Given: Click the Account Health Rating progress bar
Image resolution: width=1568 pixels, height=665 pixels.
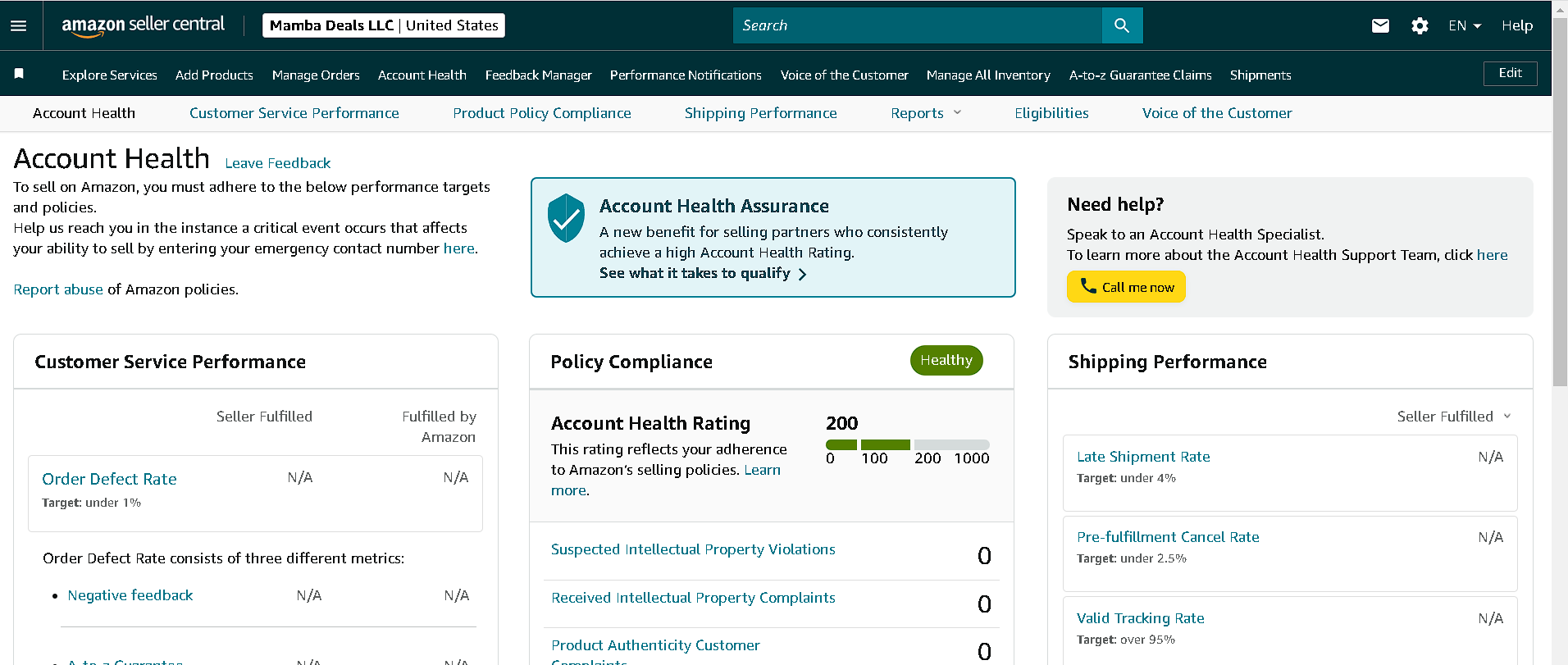Looking at the screenshot, I should (x=908, y=444).
